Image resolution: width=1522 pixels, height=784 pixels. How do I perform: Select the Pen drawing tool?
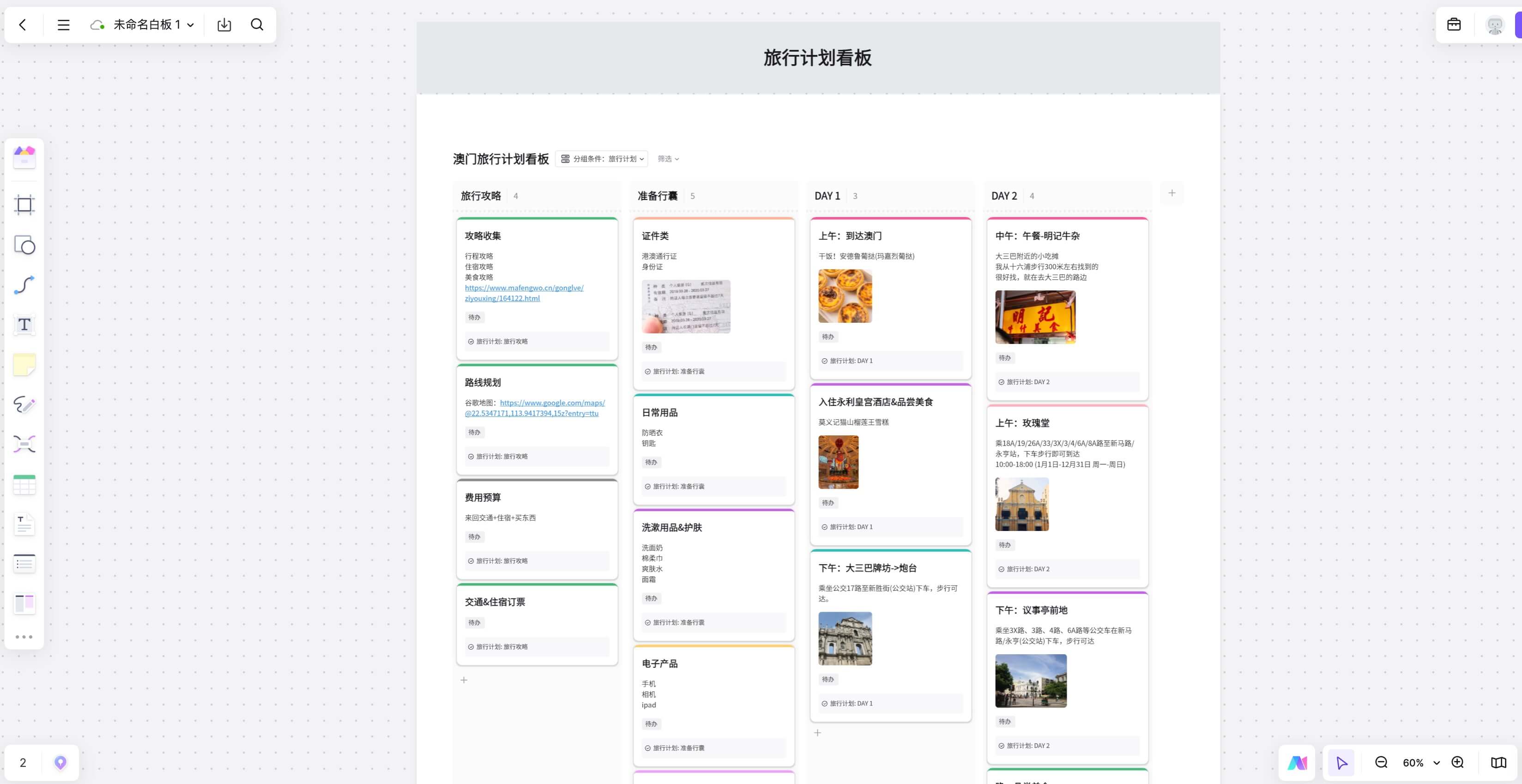(24, 404)
